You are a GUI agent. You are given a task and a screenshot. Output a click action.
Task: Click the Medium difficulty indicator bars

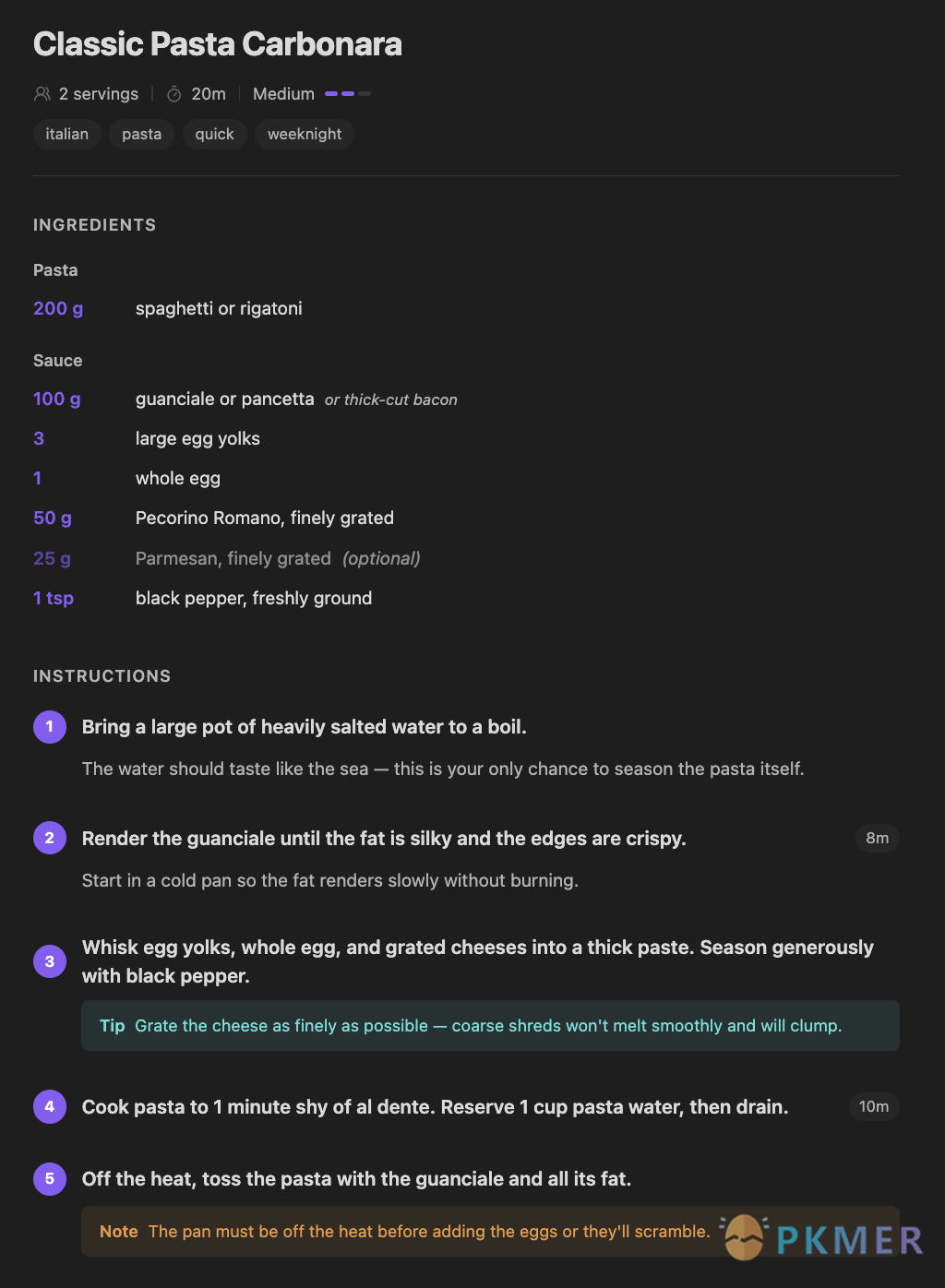click(348, 94)
